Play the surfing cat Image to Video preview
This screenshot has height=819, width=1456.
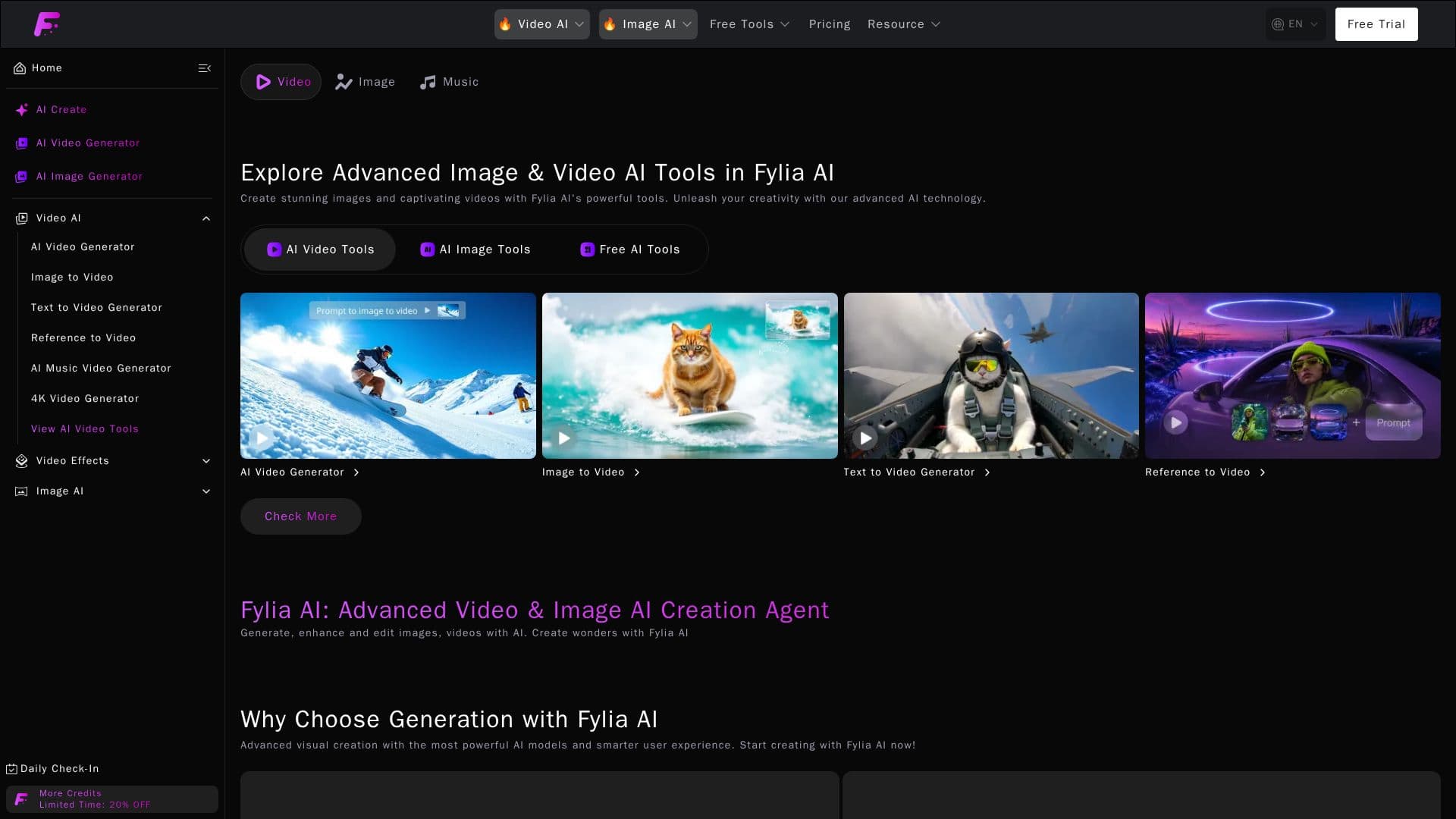click(563, 438)
